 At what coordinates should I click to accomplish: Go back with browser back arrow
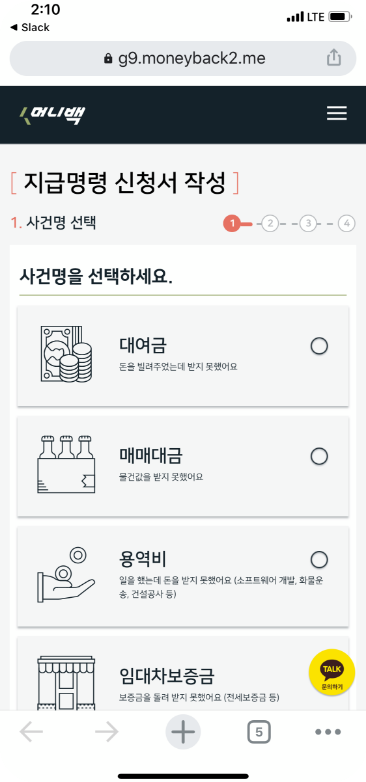tap(31, 732)
